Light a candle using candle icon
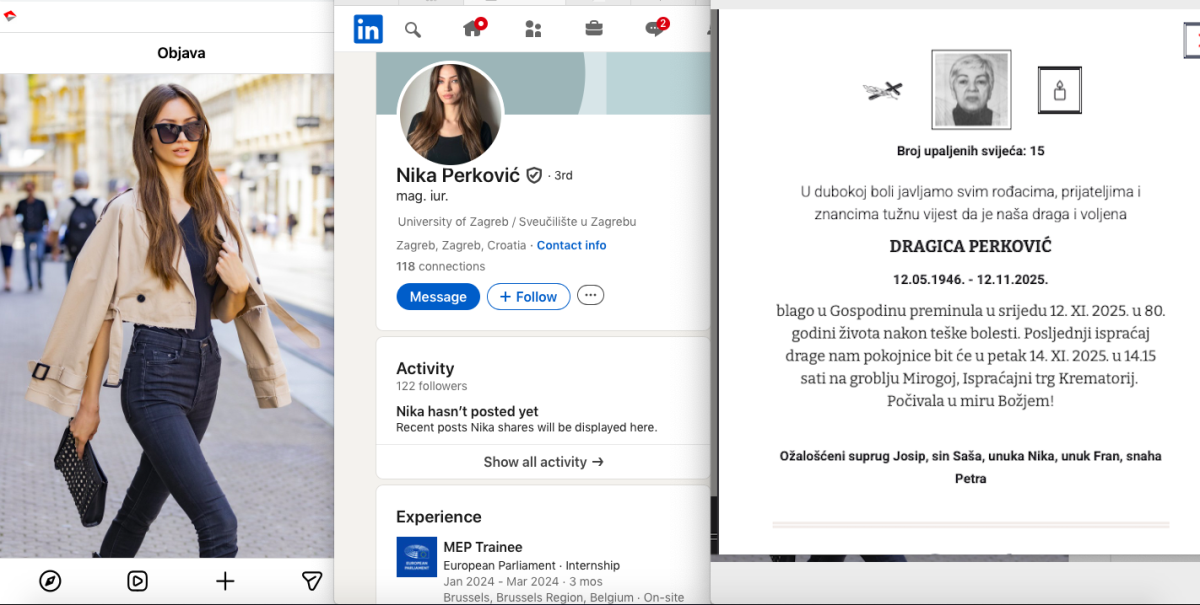The width and height of the screenshot is (1200, 605). coord(1059,91)
